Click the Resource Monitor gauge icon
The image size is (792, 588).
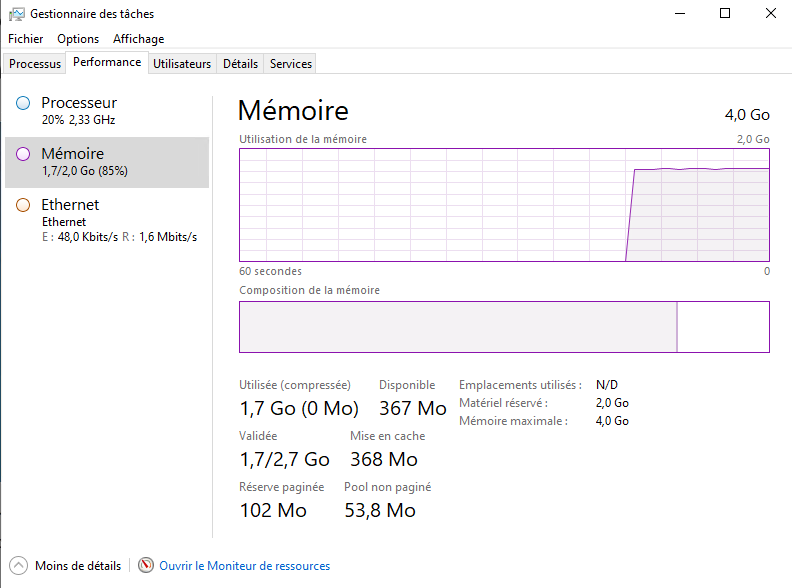146,566
